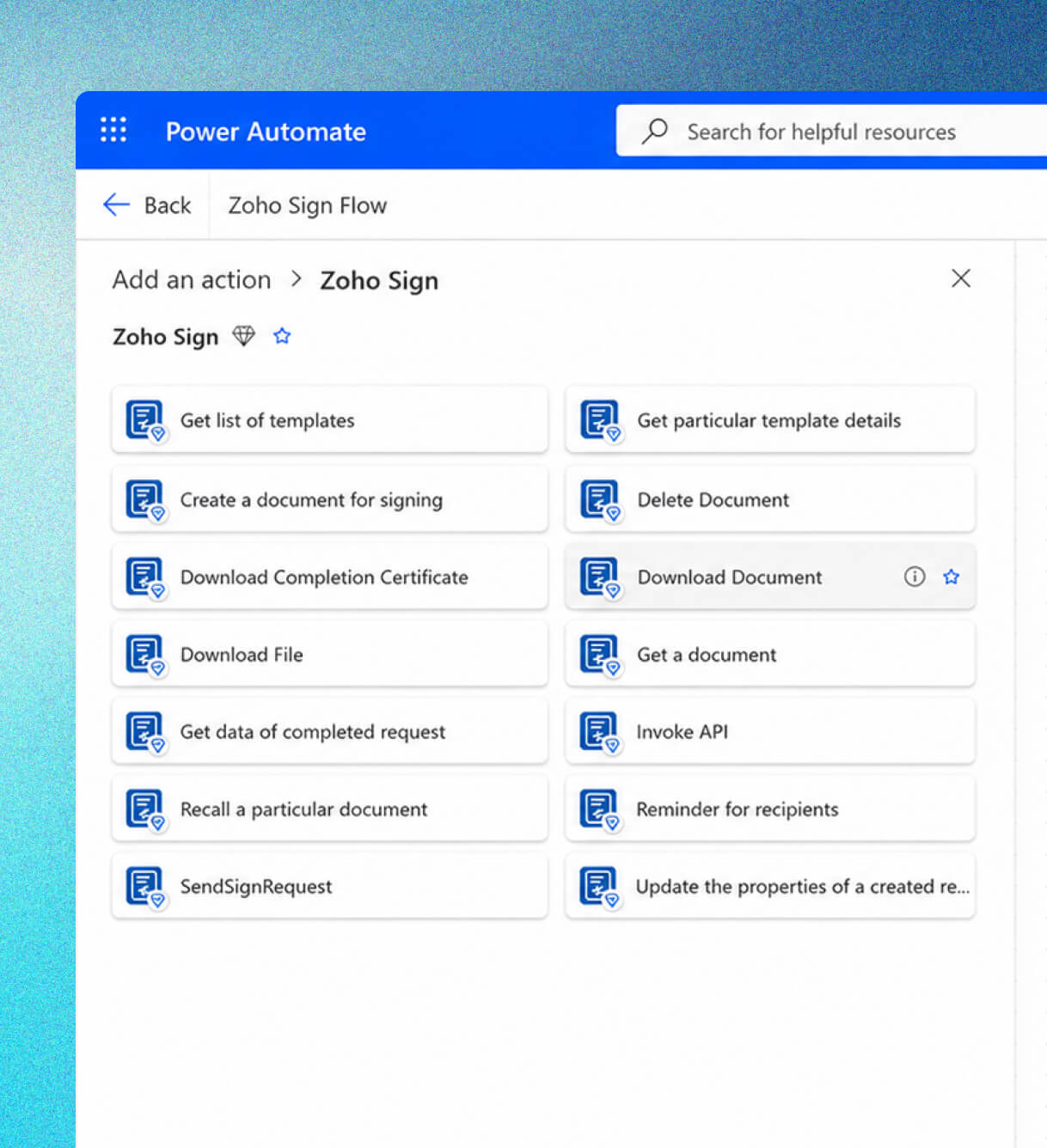
Task: Favorite the Zoho Sign connector with star
Action: (282, 336)
